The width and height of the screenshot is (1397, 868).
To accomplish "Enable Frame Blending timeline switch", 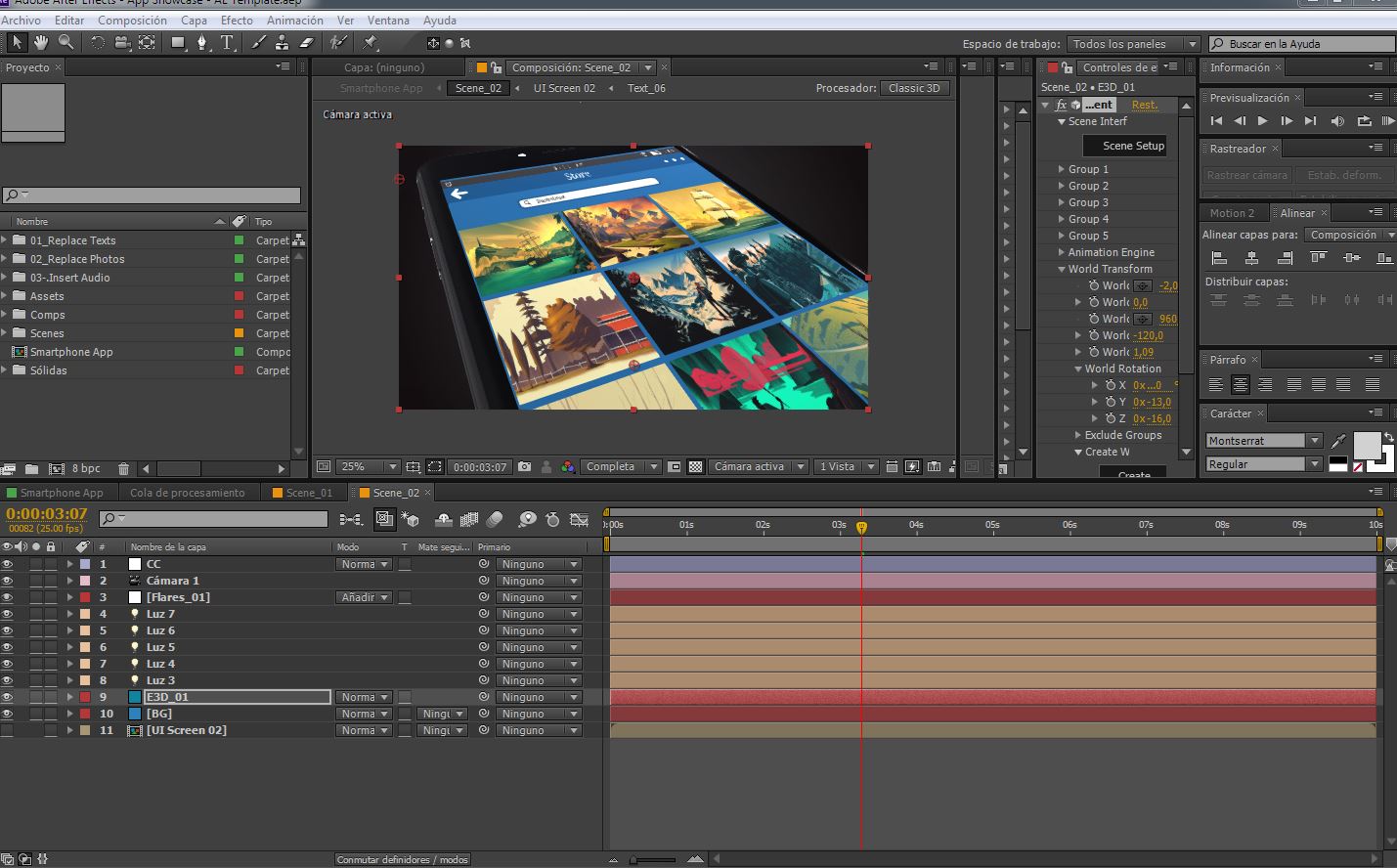I will click(x=469, y=519).
